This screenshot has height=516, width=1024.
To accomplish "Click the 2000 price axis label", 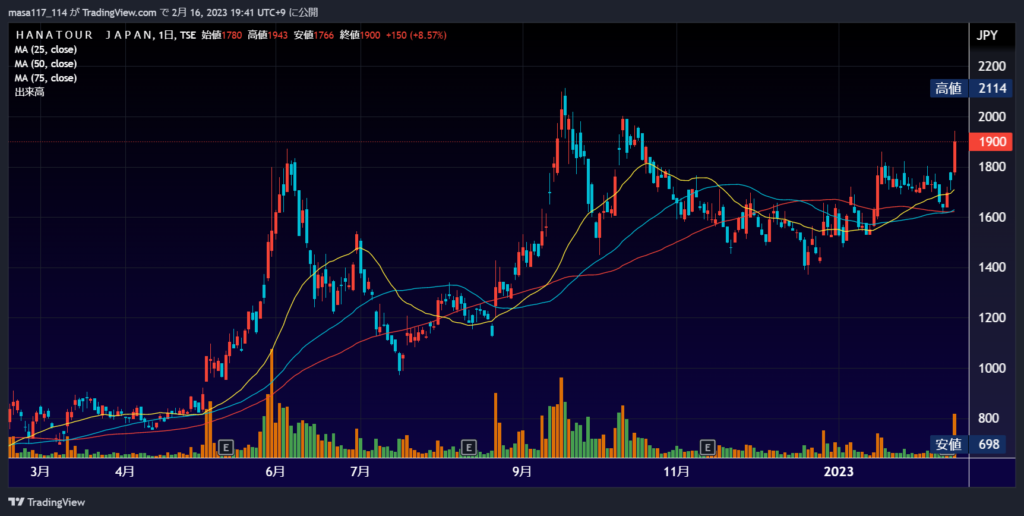I will [x=992, y=117].
